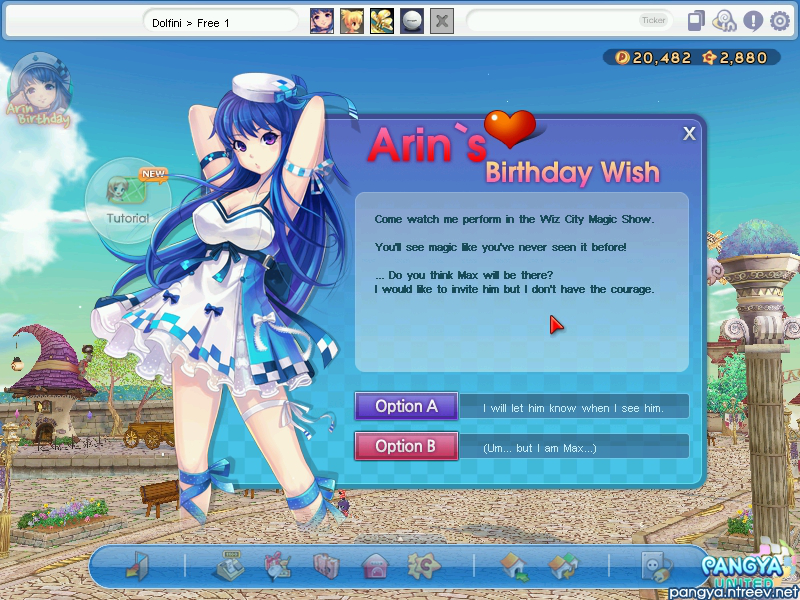Click the 'Dolfini > Free 1' channel label

191,23
